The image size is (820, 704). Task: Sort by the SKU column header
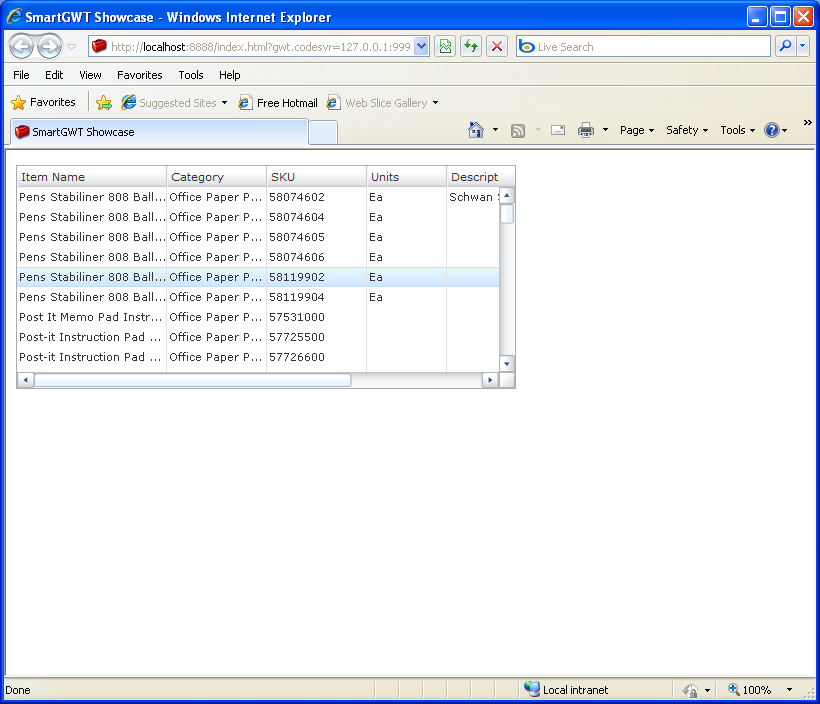(x=316, y=177)
